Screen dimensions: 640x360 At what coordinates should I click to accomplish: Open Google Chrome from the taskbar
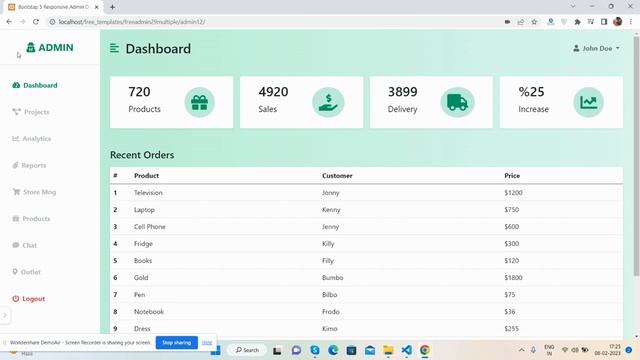coord(425,350)
